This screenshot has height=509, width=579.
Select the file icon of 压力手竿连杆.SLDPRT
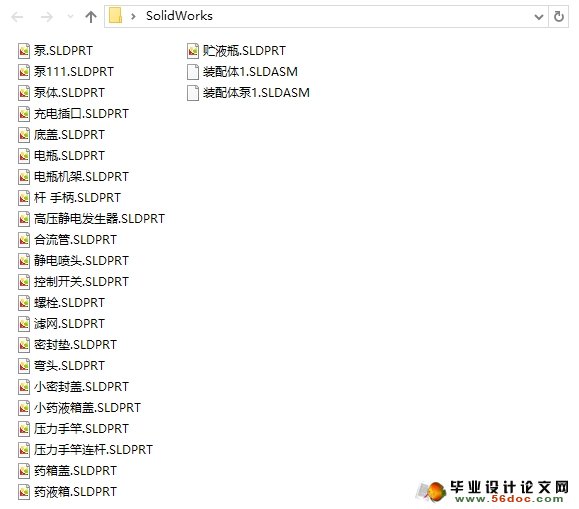[x=24, y=451]
